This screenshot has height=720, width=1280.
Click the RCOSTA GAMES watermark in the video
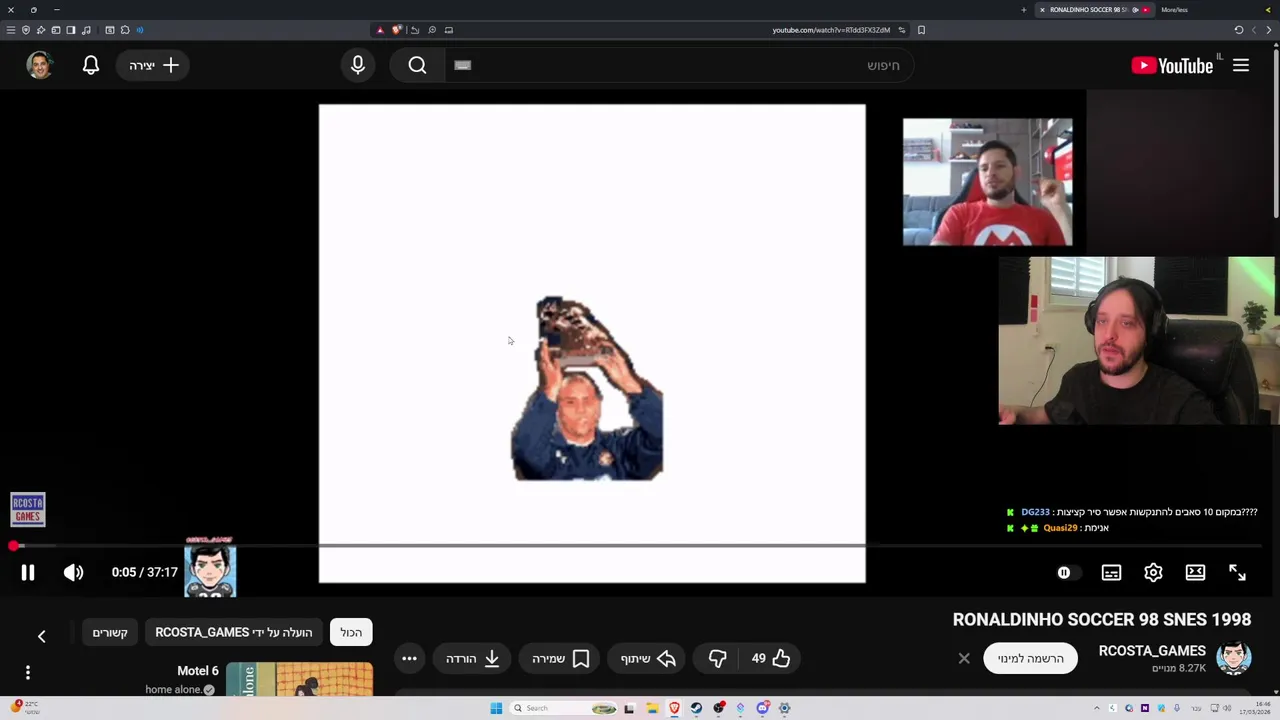click(x=28, y=509)
